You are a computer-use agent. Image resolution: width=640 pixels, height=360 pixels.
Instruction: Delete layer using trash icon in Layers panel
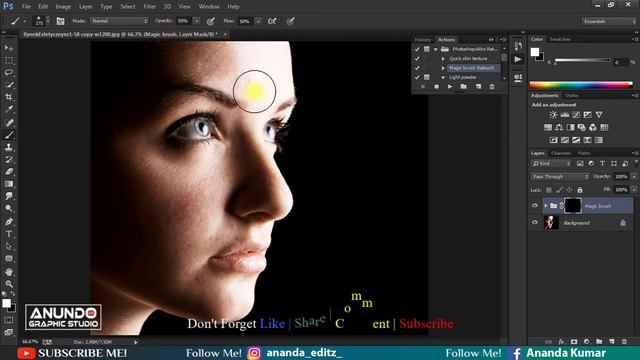click(x=624, y=342)
